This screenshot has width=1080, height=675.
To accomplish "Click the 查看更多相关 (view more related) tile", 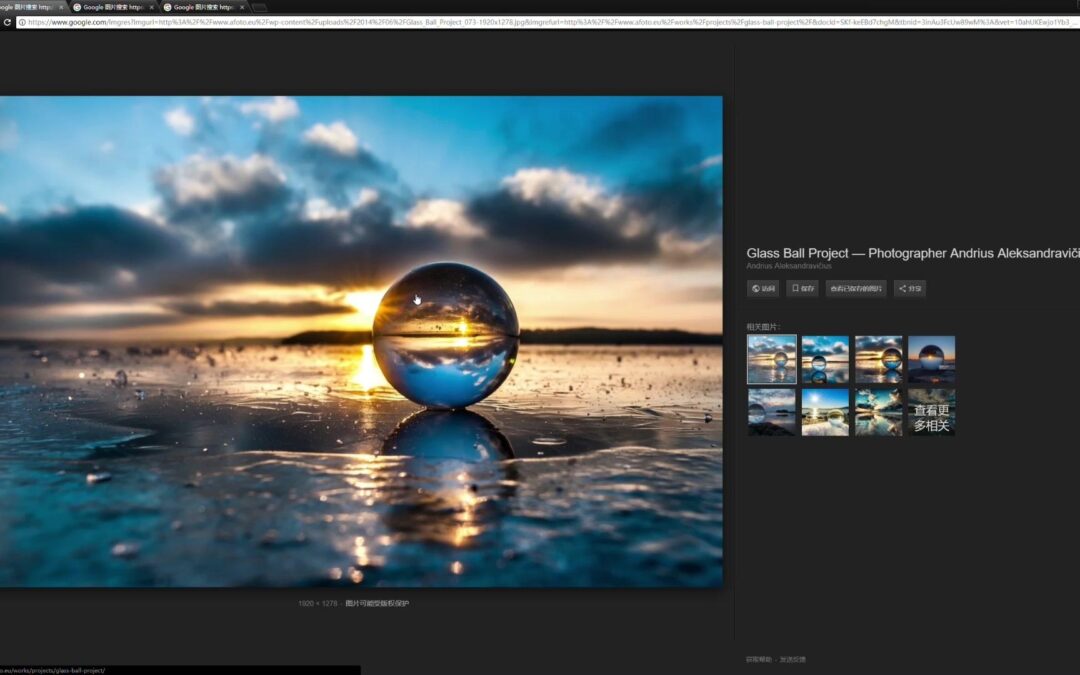I will point(931,411).
